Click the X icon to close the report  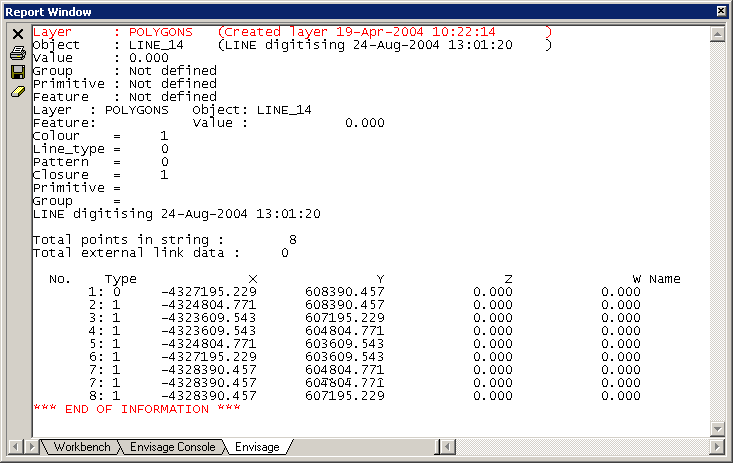[x=18, y=34]
